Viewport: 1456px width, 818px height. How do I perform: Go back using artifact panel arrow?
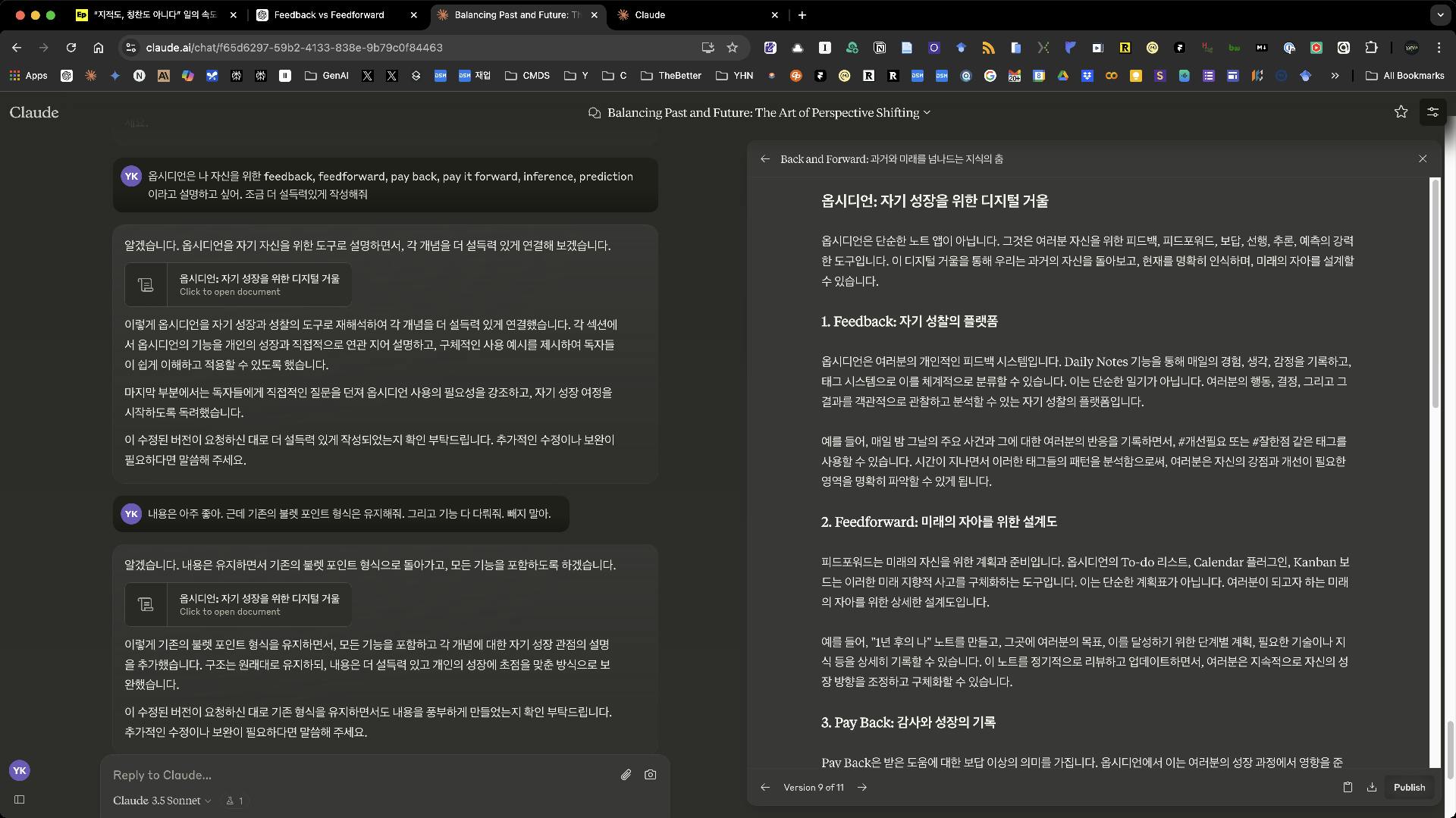tap(765, 159)
